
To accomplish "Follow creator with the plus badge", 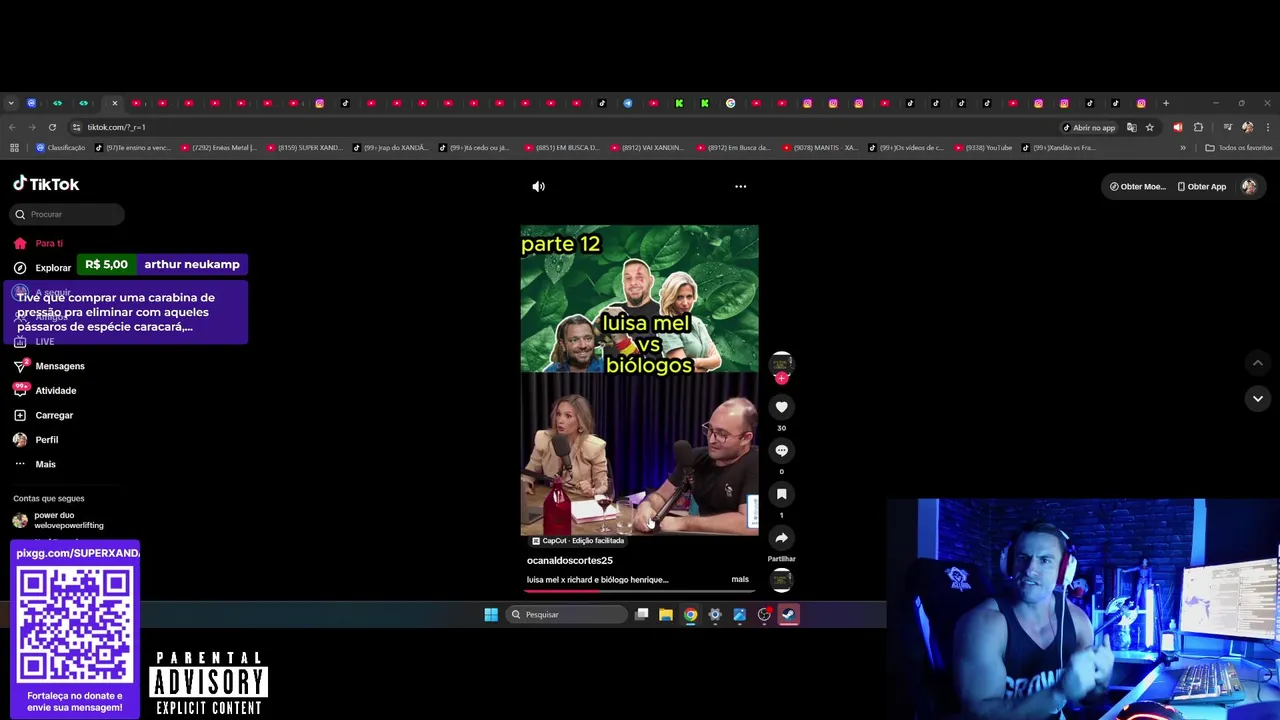I will point(781,378).
